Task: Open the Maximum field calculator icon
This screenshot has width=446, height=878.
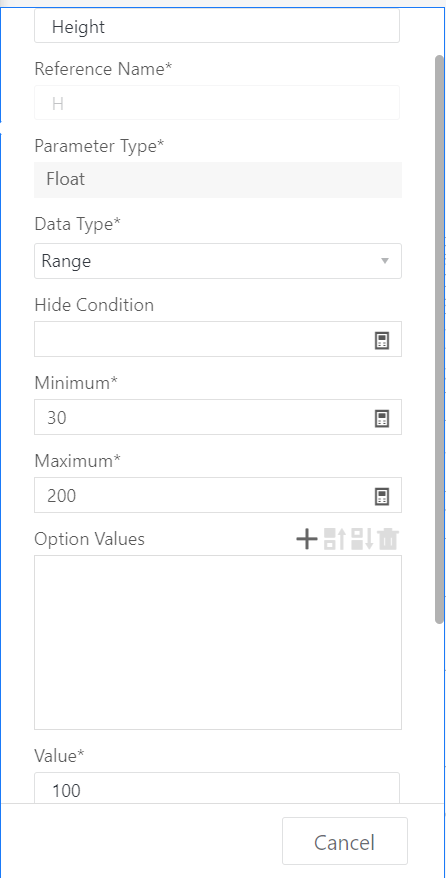Action: (x=382, y=496)
